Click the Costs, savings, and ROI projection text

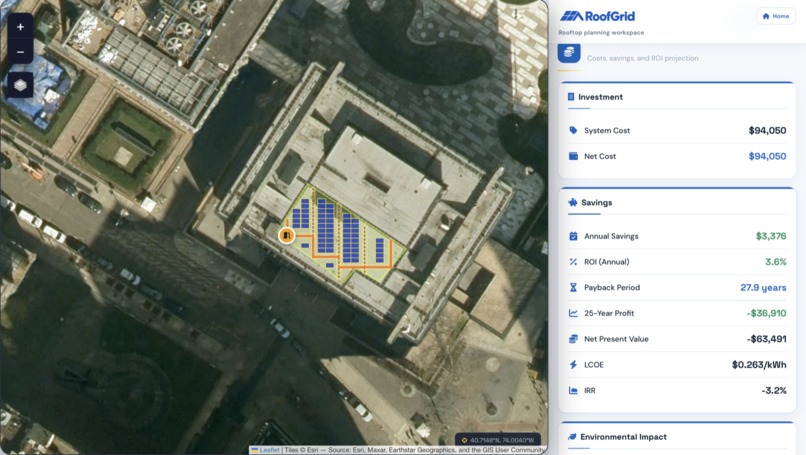point(643,58)
